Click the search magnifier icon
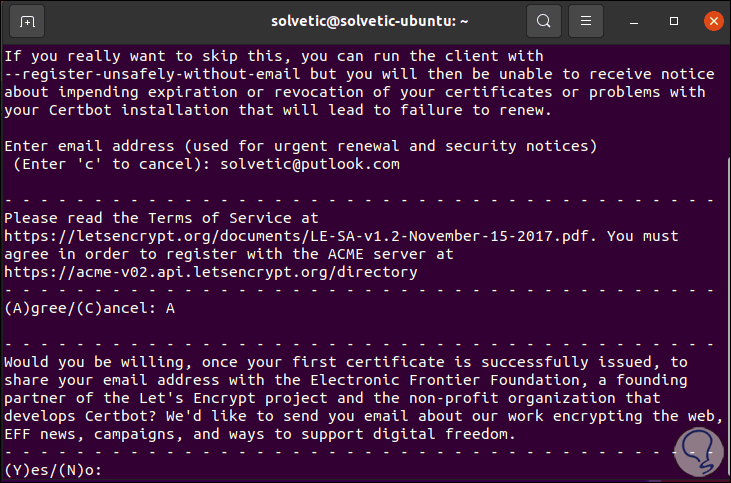The image size is (731, 483). coord(543,20)
